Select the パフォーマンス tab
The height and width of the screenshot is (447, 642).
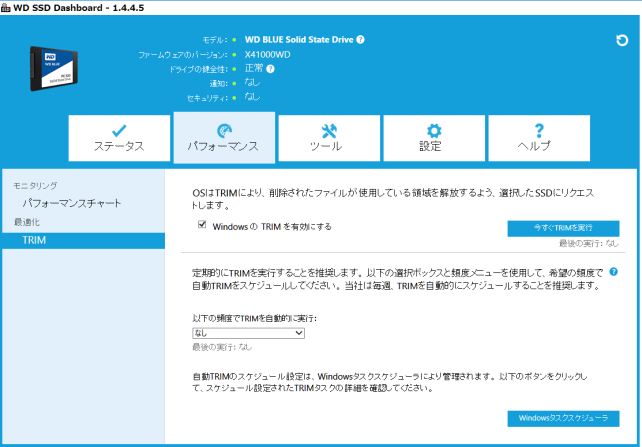tap(224, 138)
